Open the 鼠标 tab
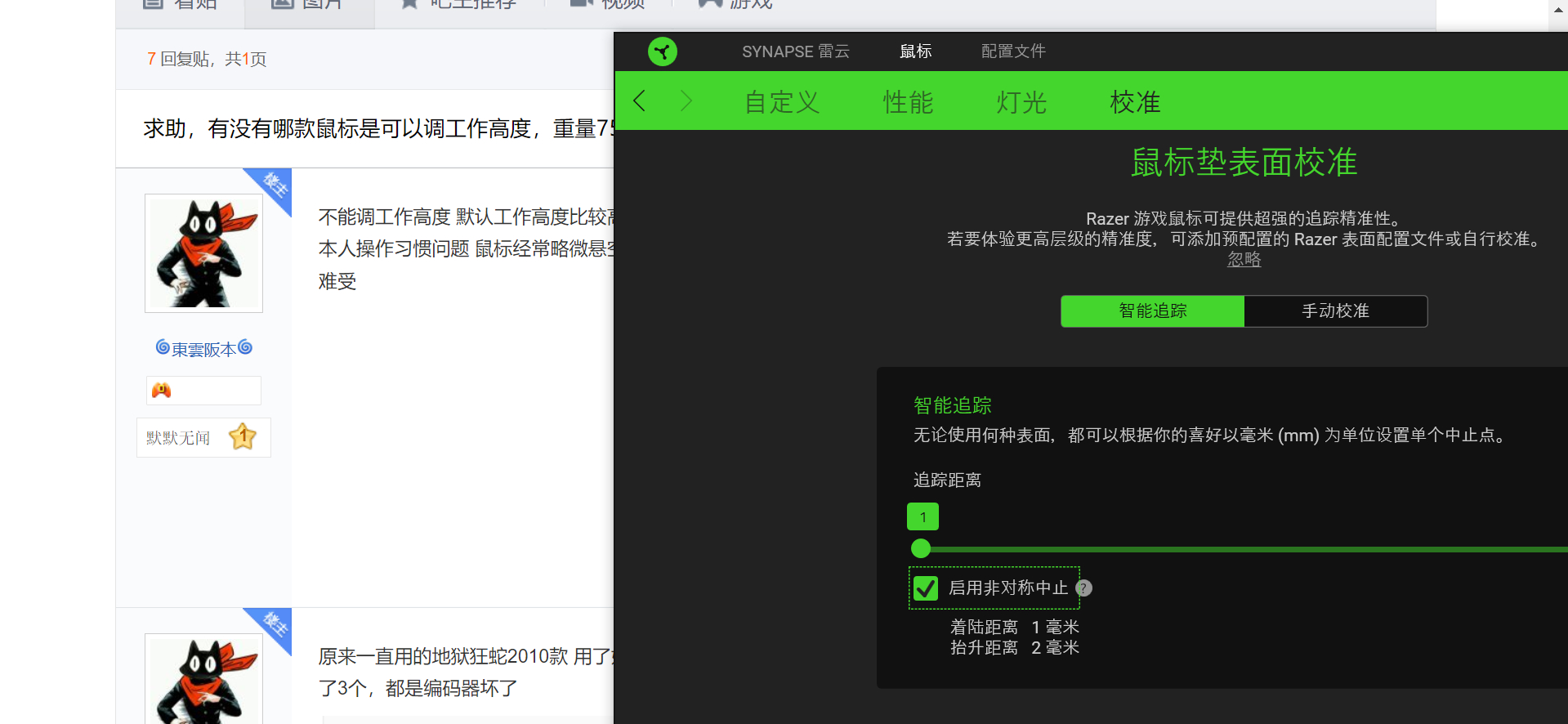The image size is (1568, 724). (x=915, y=51)
